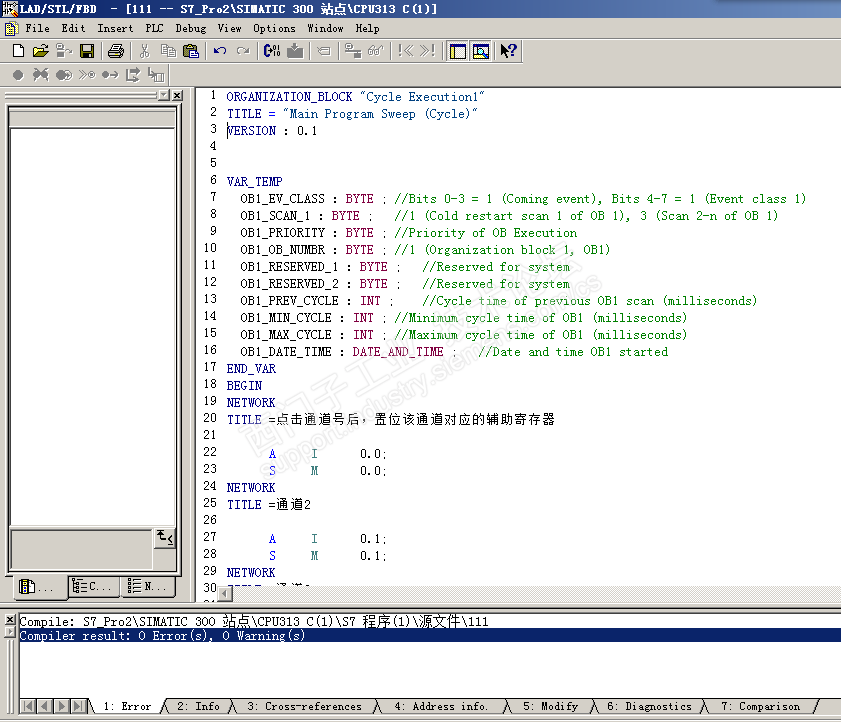Click the context help arrow-question icon
Screen dimensions: 841x722
509,51
